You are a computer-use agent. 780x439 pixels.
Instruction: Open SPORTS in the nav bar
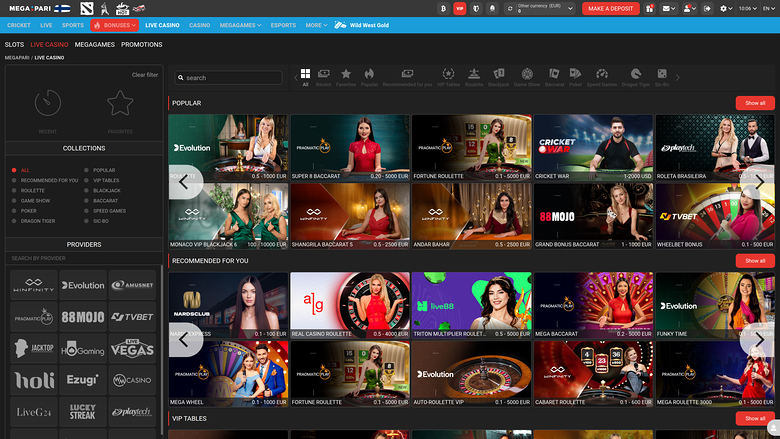point(73,25)
